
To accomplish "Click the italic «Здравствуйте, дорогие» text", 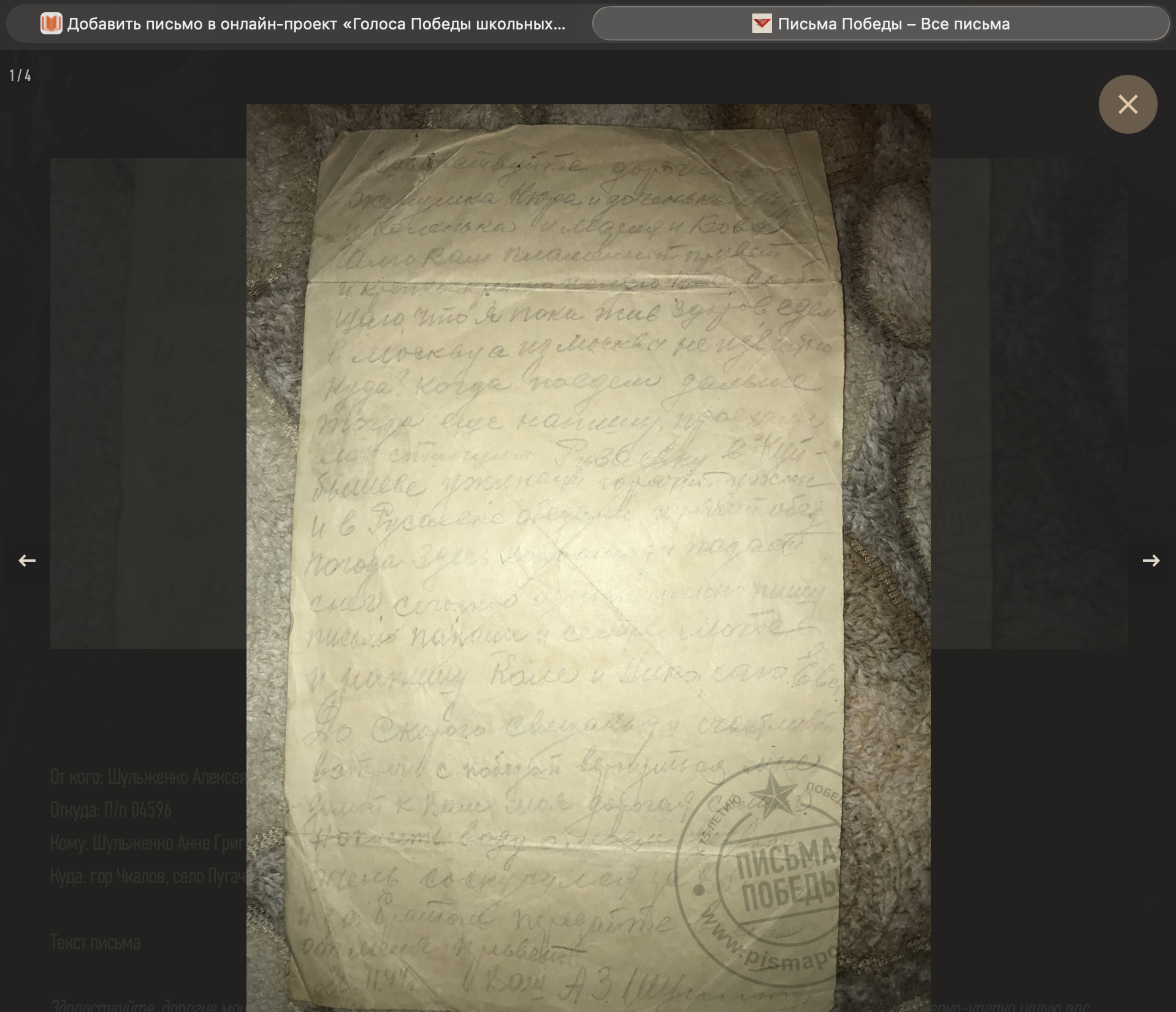I will [147, 1006].
